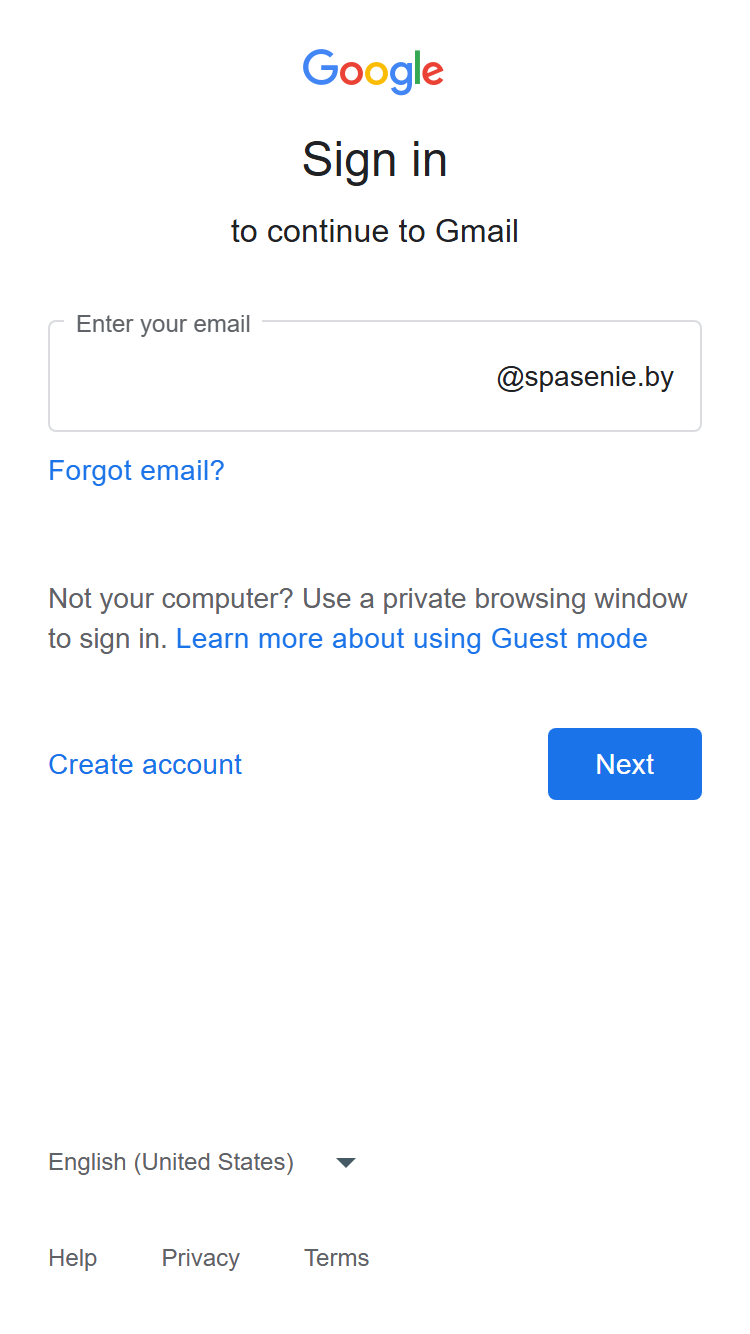Open the Help footer link

point(72,1258)
